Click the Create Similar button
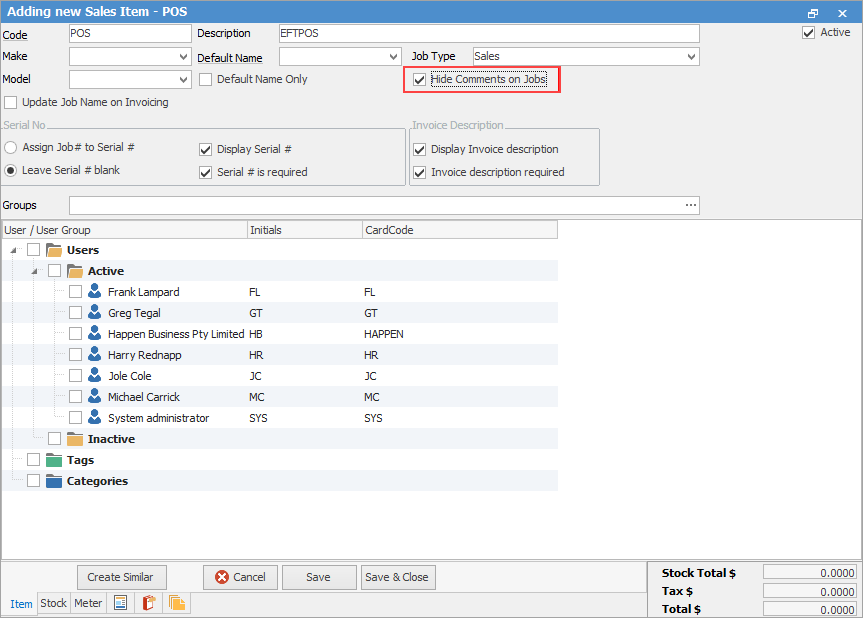This screenshot has width=863, height=618. coord(122,577)
